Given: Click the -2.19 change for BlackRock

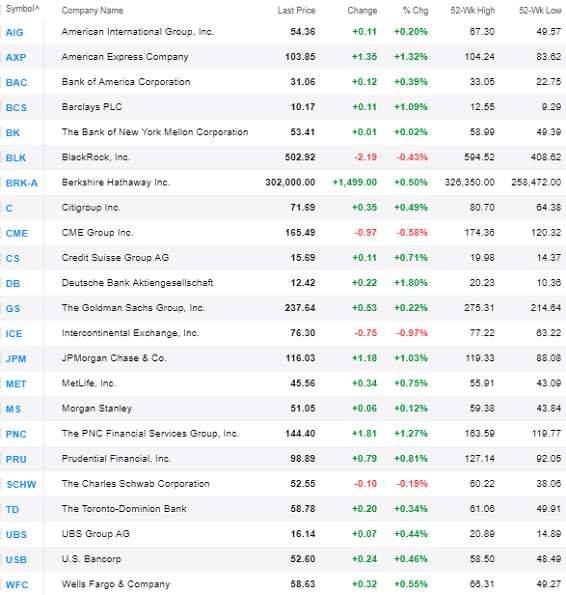Looking at the screenshot, I should point(366,157).
